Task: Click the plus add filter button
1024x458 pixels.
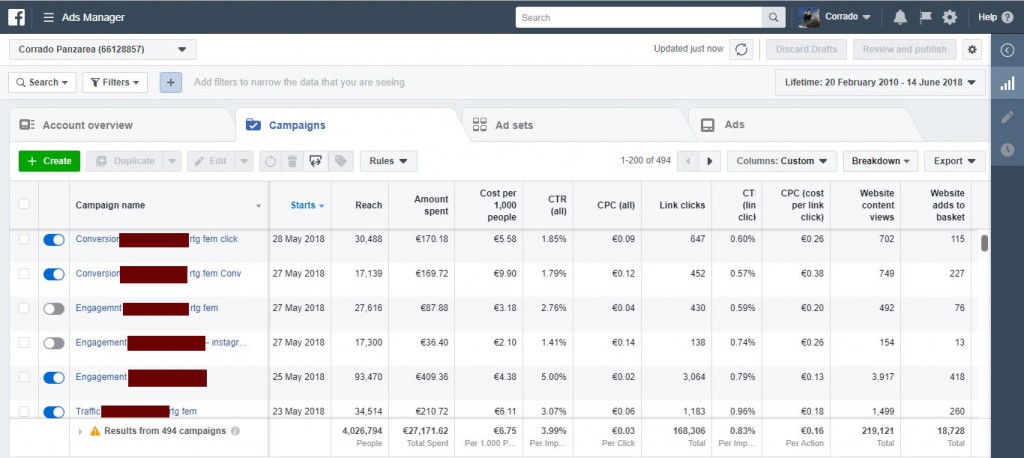Action: 170,82
